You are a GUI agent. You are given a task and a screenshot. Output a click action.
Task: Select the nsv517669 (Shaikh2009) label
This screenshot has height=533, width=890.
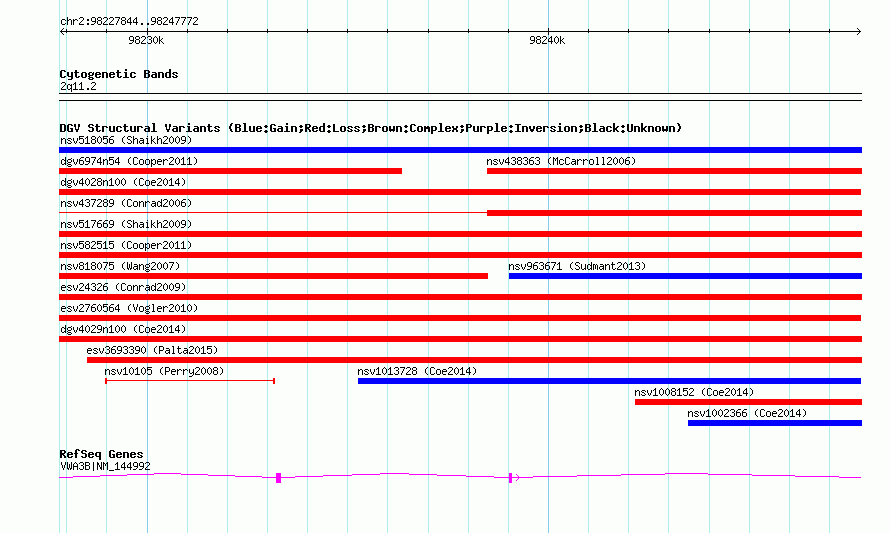coord(126,224)
